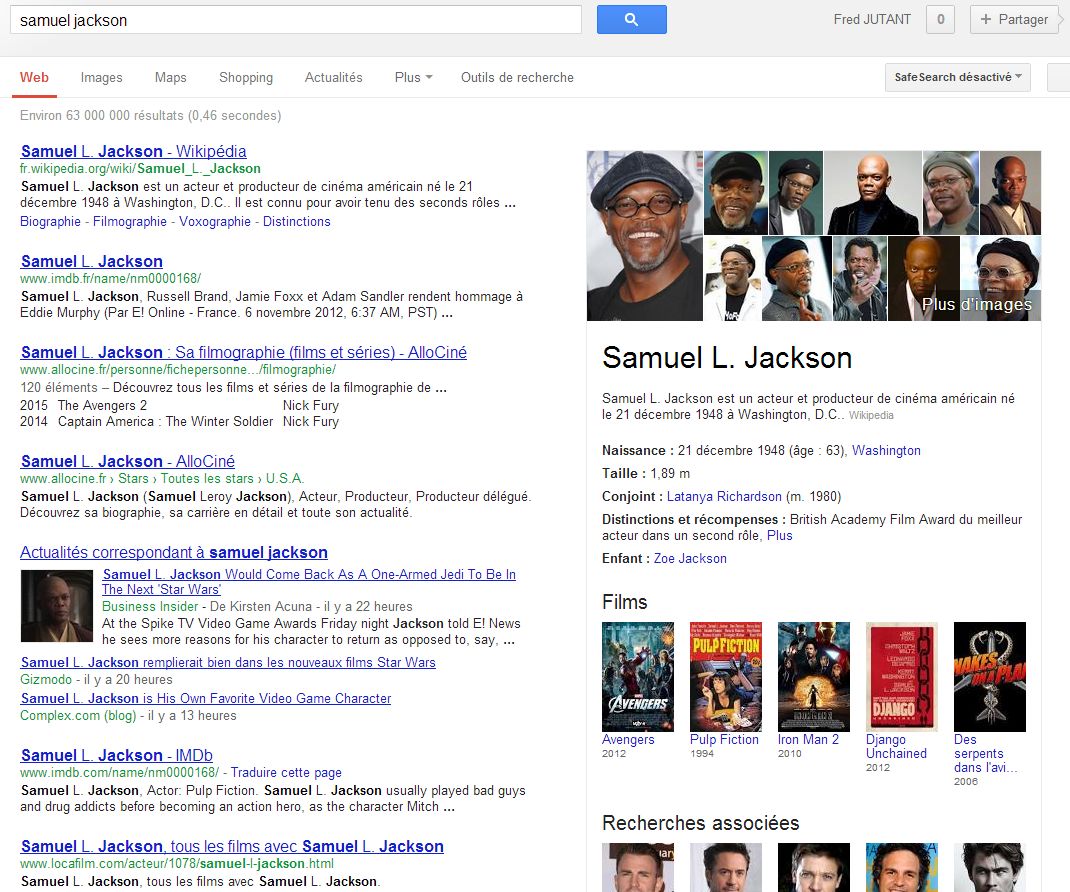Viewport: 1070px width, 892px height.
Task: Open Des serpents dans l'avi… title link
Action: pos(986,753)
